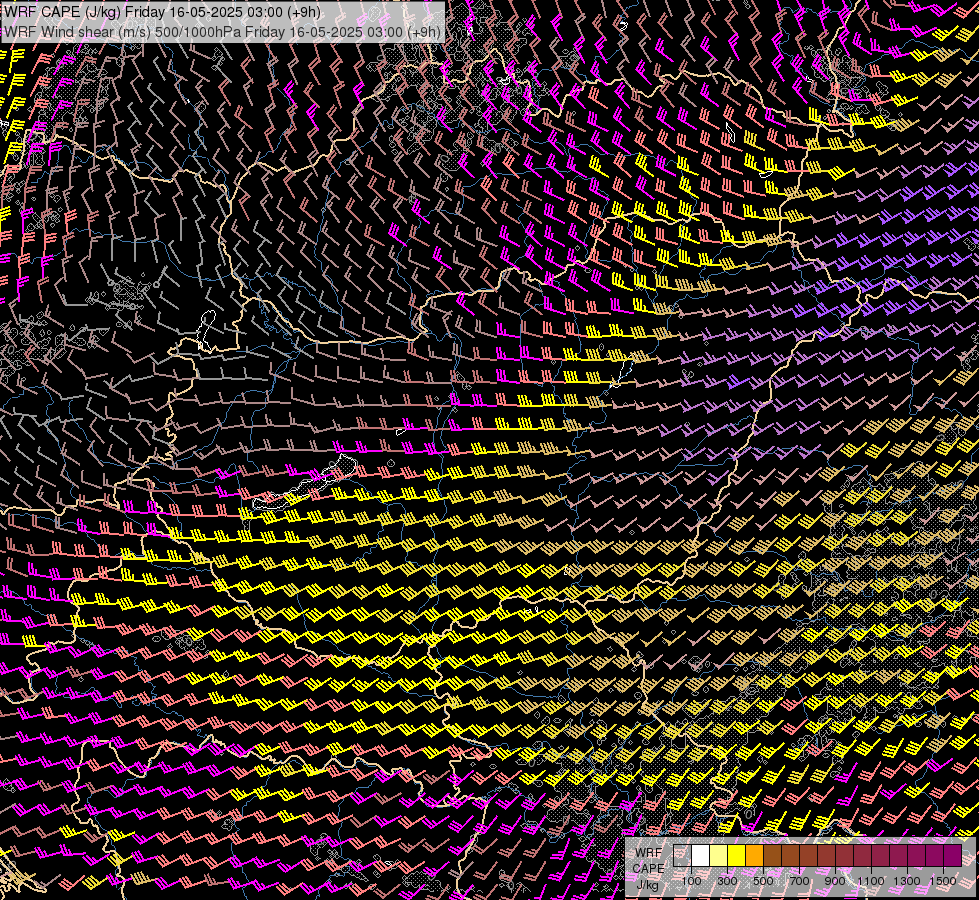Click the legend value 900
The image size is (979, 900).
[x=835, y=881]
